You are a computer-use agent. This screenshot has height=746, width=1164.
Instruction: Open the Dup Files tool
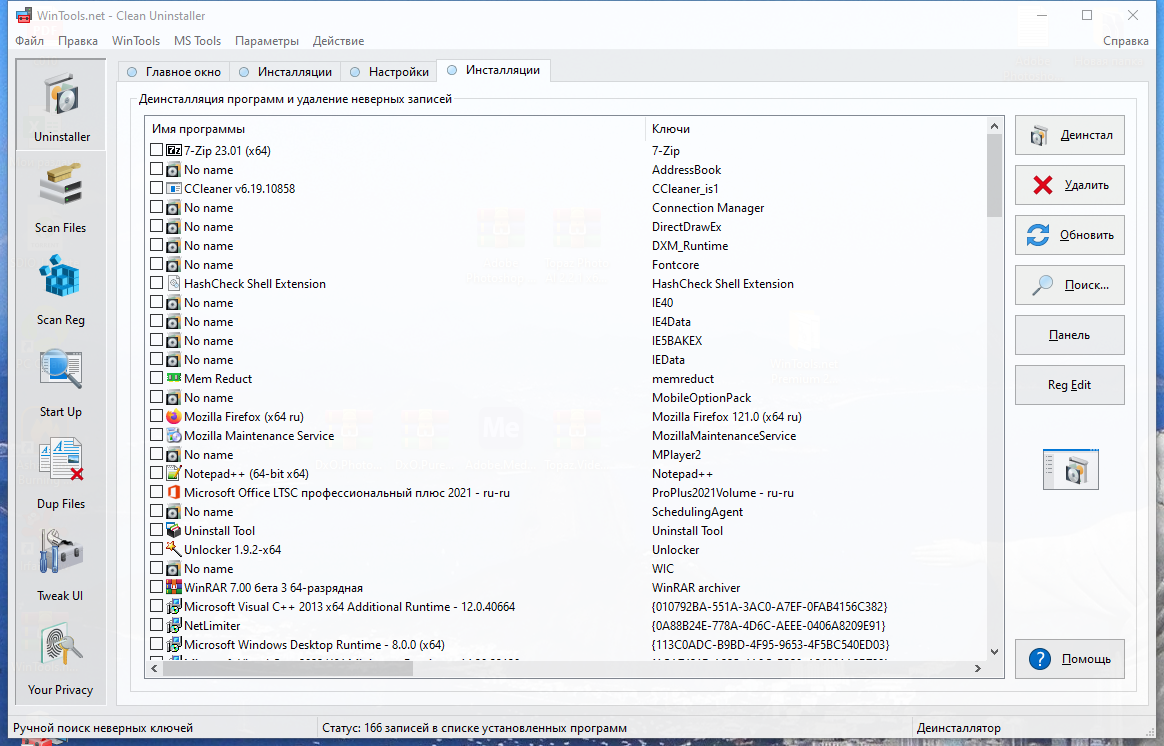(x=61, y=474)
